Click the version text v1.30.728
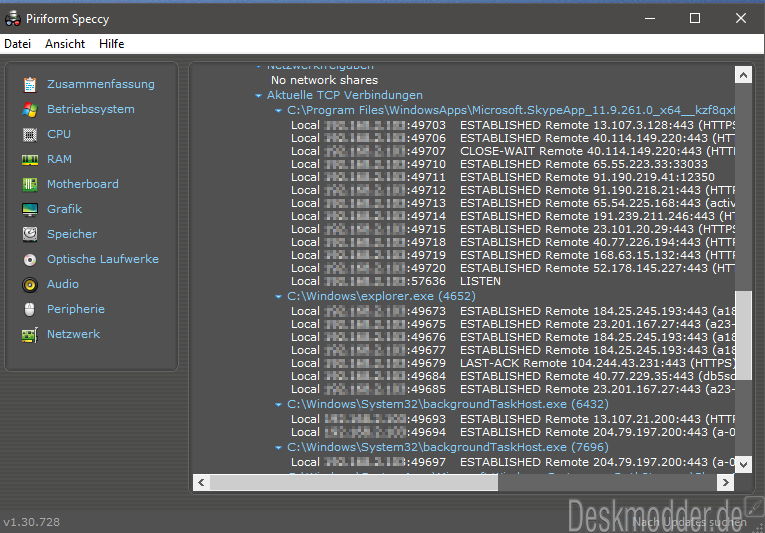Screen dimensions: 765x533 pyautogui.click(x=32, y=522)
